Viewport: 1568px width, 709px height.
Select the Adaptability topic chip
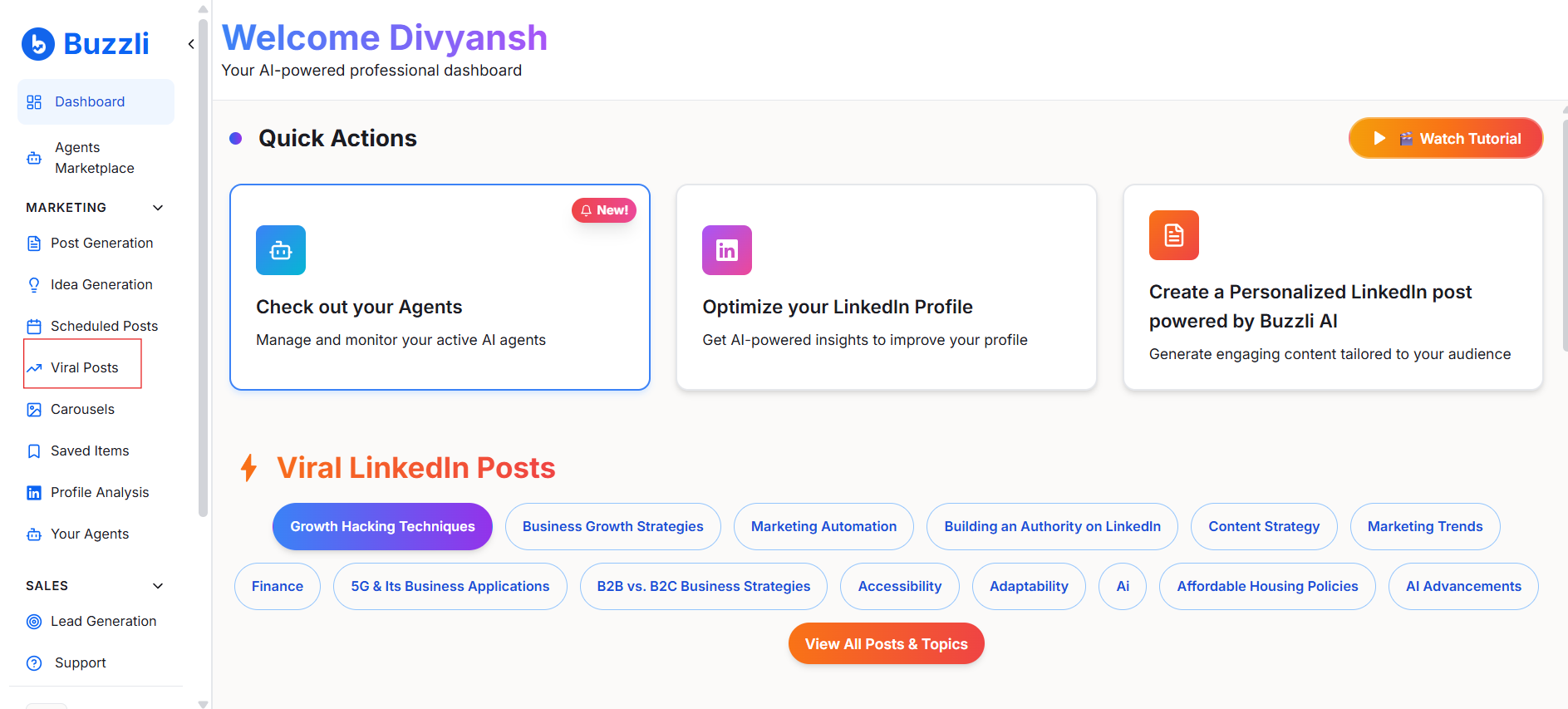1029,586
